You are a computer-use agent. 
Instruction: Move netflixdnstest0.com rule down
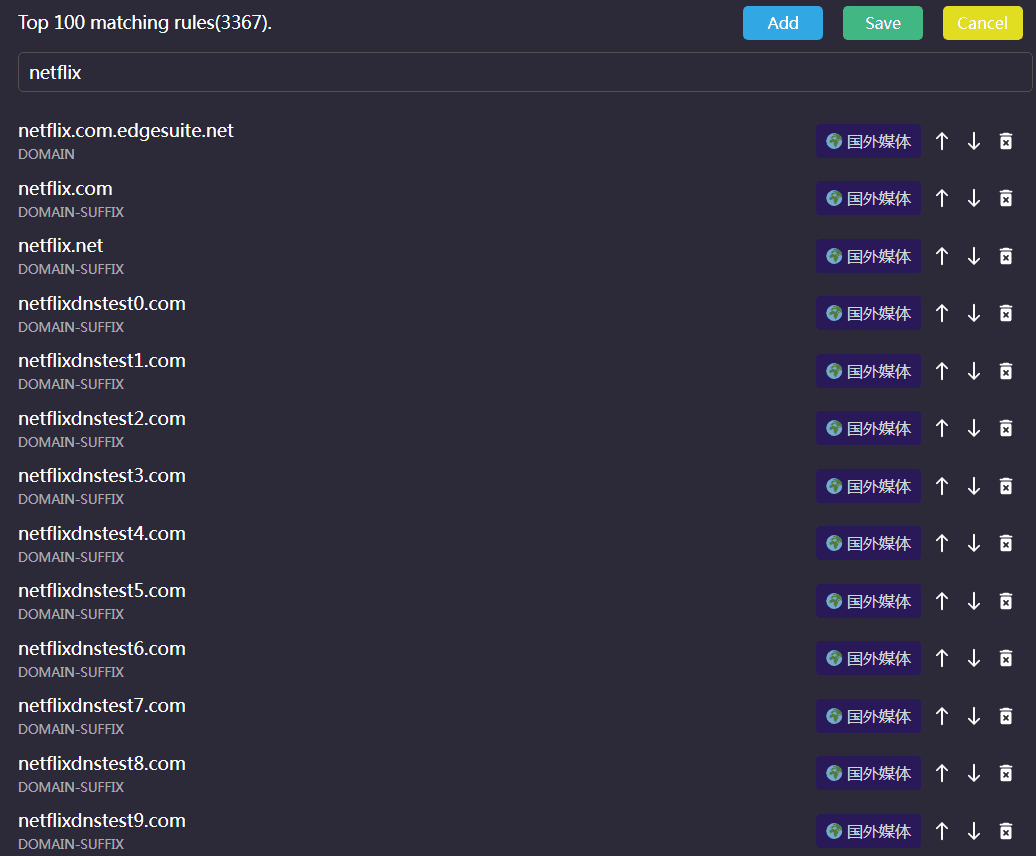tap(974, 313)
